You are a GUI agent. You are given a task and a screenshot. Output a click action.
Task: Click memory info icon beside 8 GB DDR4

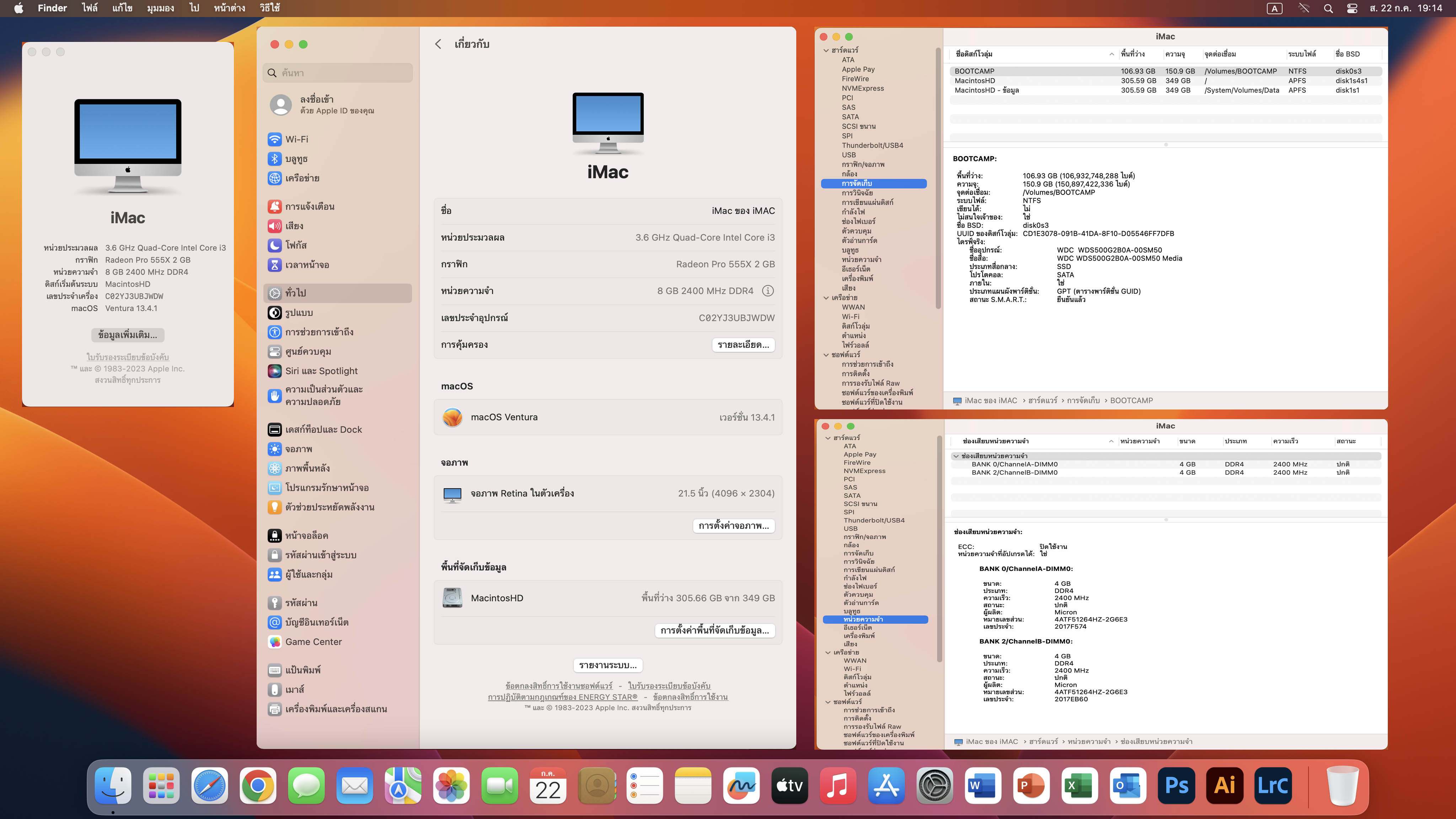pos(767,290)
